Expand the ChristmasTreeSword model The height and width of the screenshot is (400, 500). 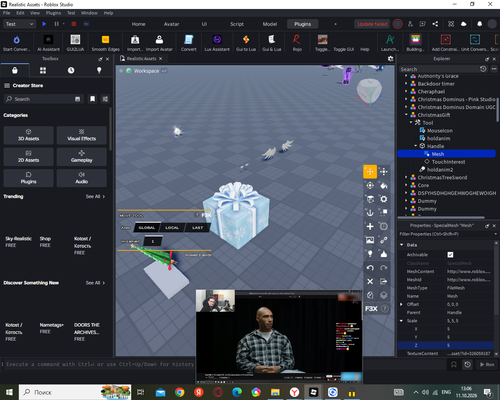tap(406, 177)
